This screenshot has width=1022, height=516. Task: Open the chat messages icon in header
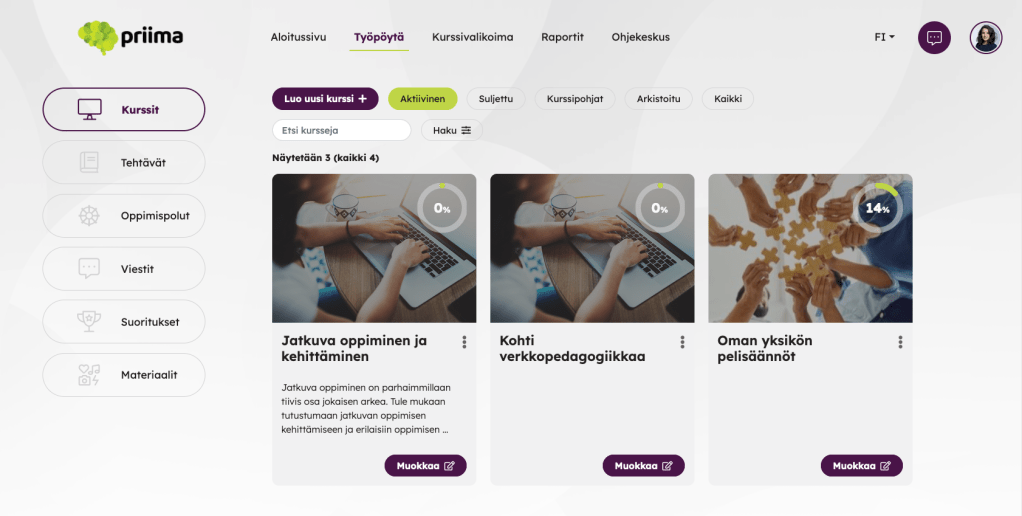point(934,38)
